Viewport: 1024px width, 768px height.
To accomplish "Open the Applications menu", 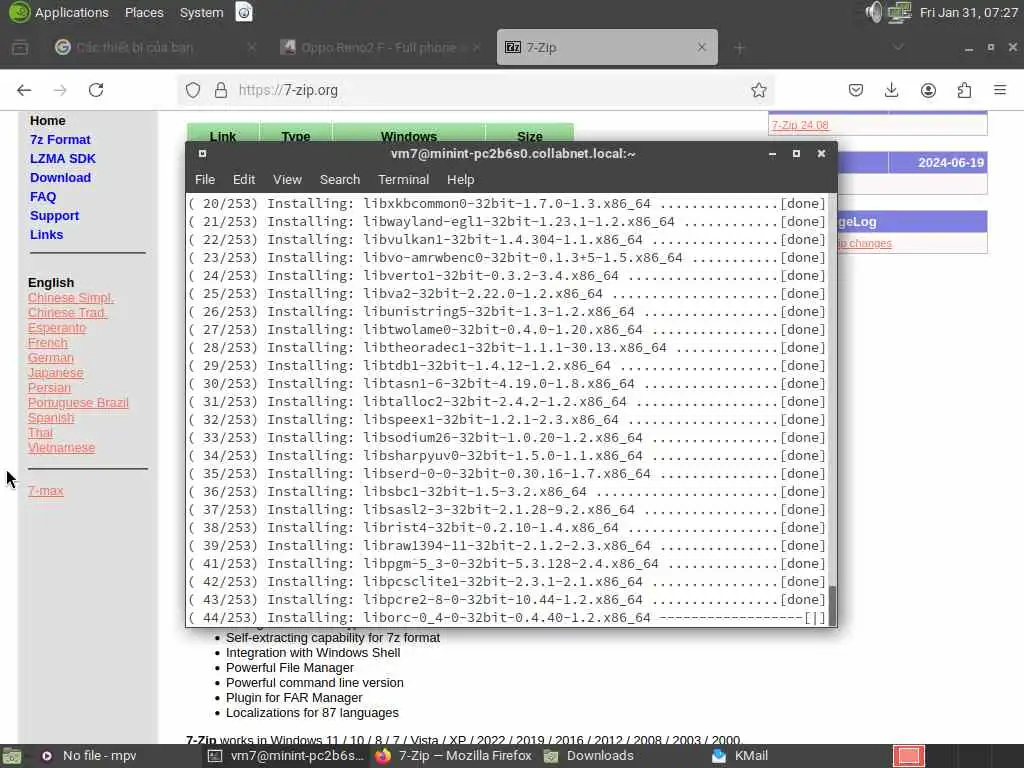I will [x=71, y=12].
